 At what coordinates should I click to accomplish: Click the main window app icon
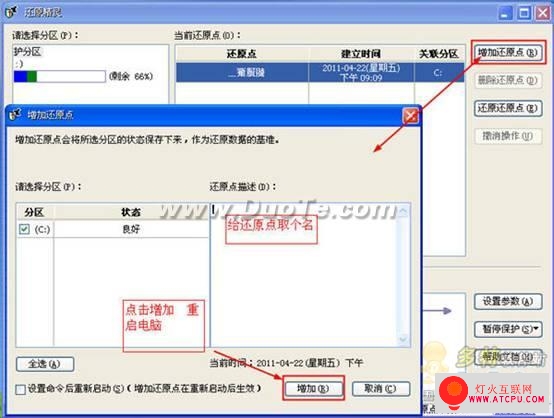(11, 12)
